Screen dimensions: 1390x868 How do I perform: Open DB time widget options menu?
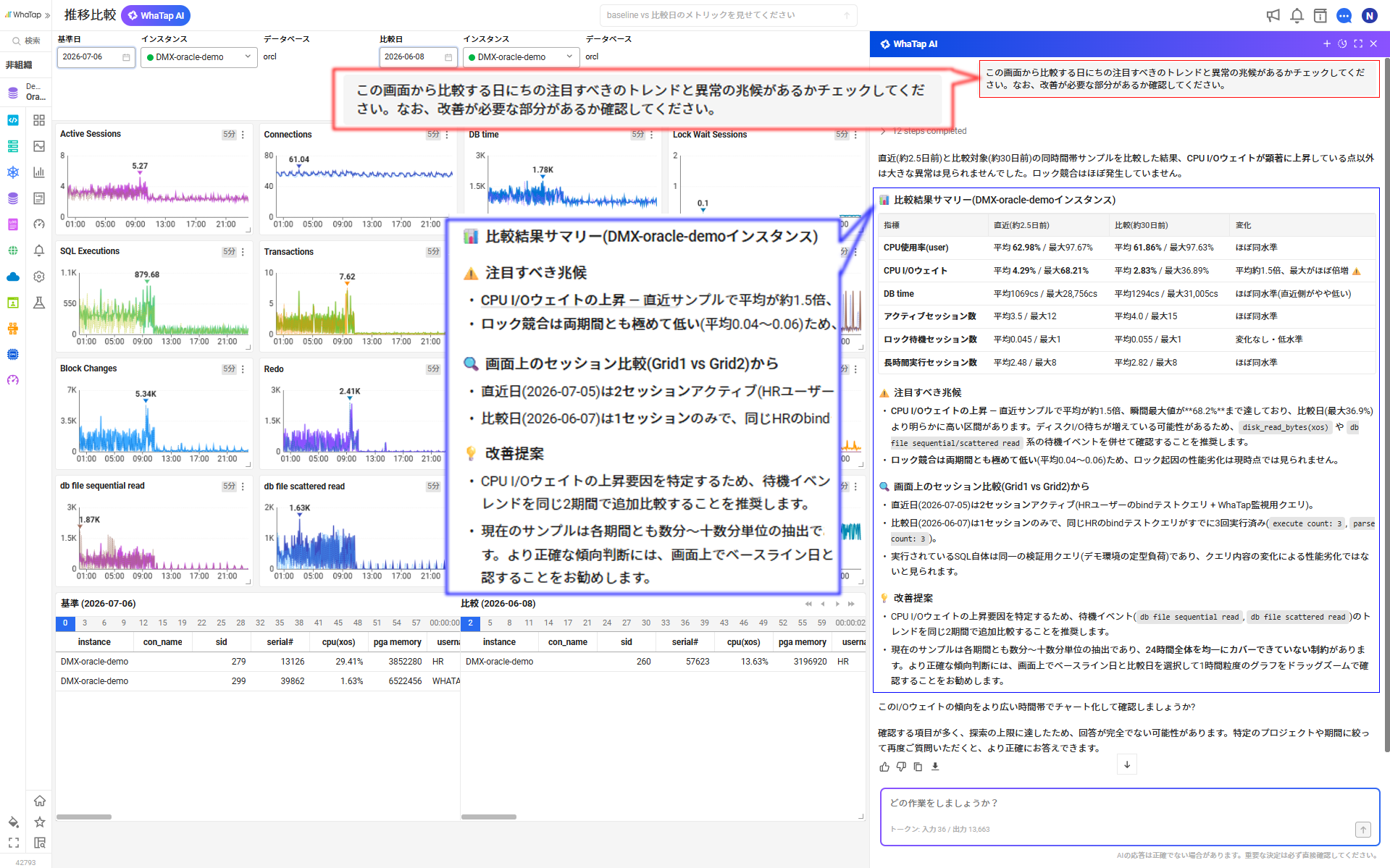tap(651, 135)
